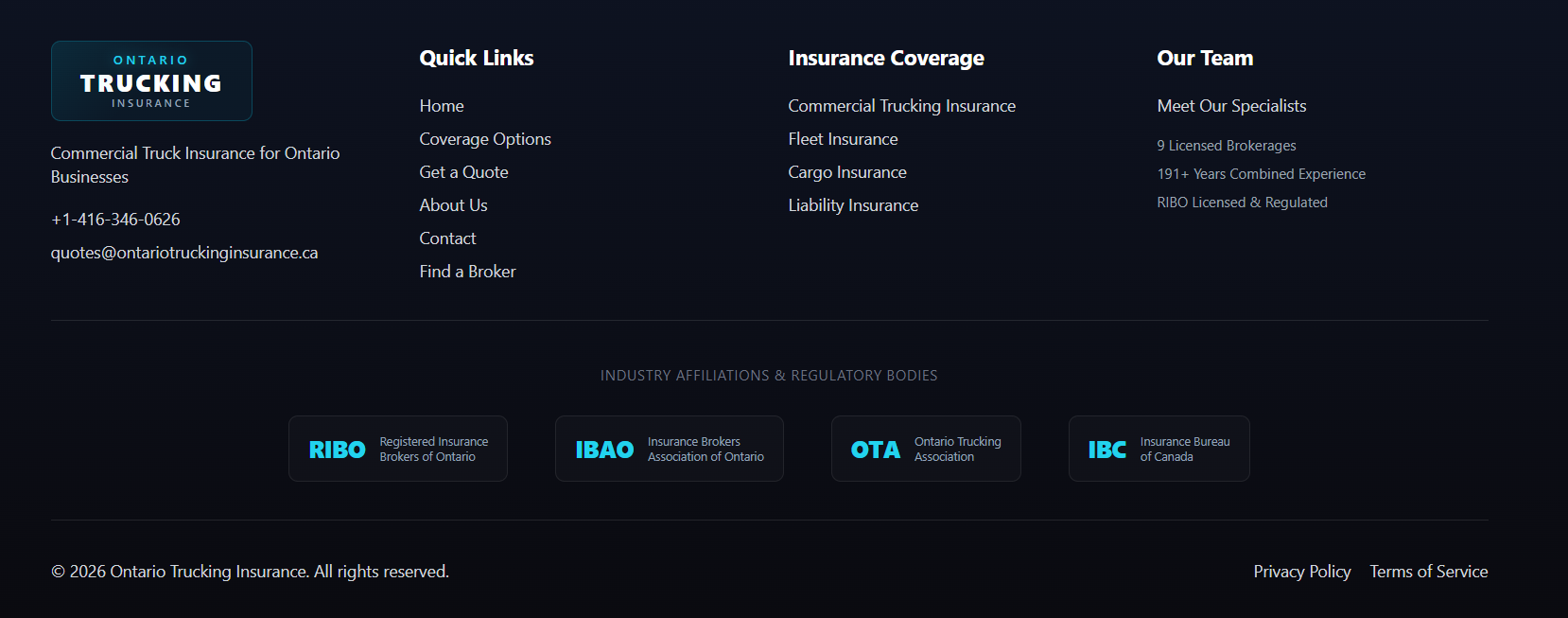Click the RIBO affiliation badge
1568x618 pixels.
point(397,450)
